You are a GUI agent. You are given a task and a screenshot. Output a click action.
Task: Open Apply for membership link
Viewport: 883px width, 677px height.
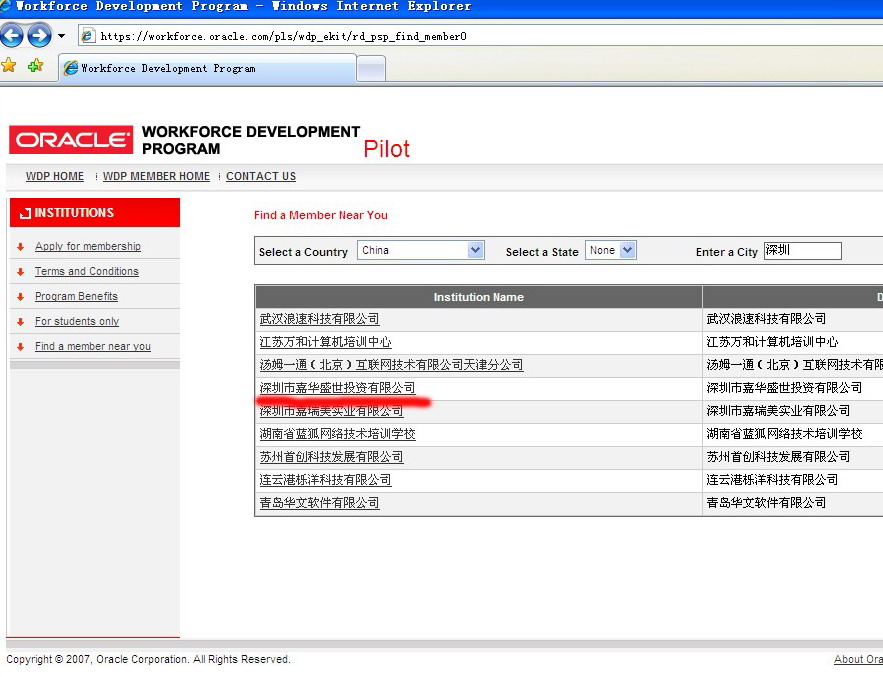coord(88,246)
